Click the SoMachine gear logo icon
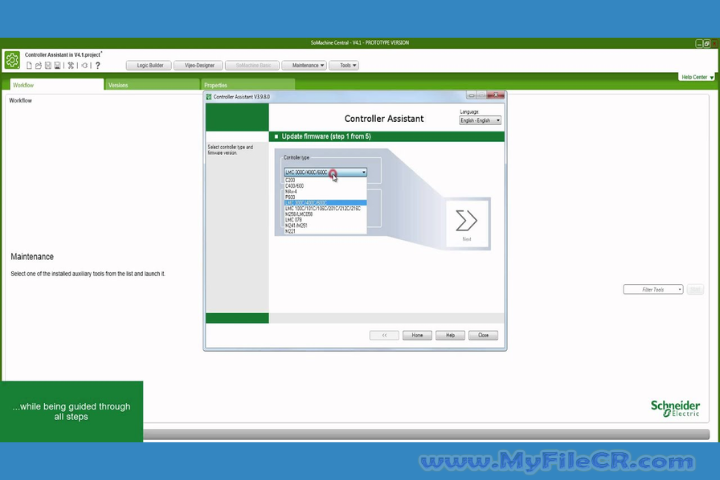 12,60
